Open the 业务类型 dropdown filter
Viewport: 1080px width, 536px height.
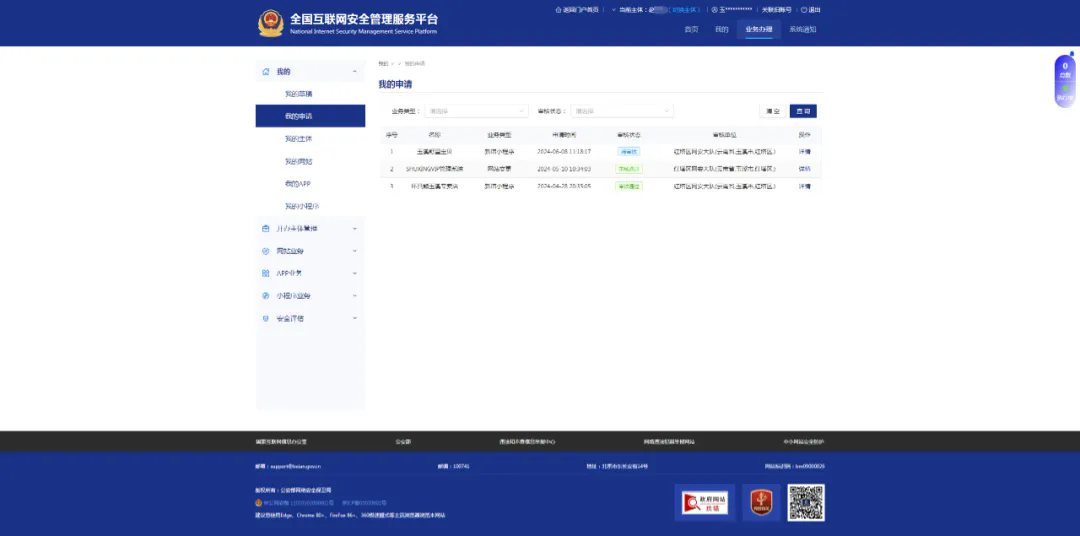point(476,111)
